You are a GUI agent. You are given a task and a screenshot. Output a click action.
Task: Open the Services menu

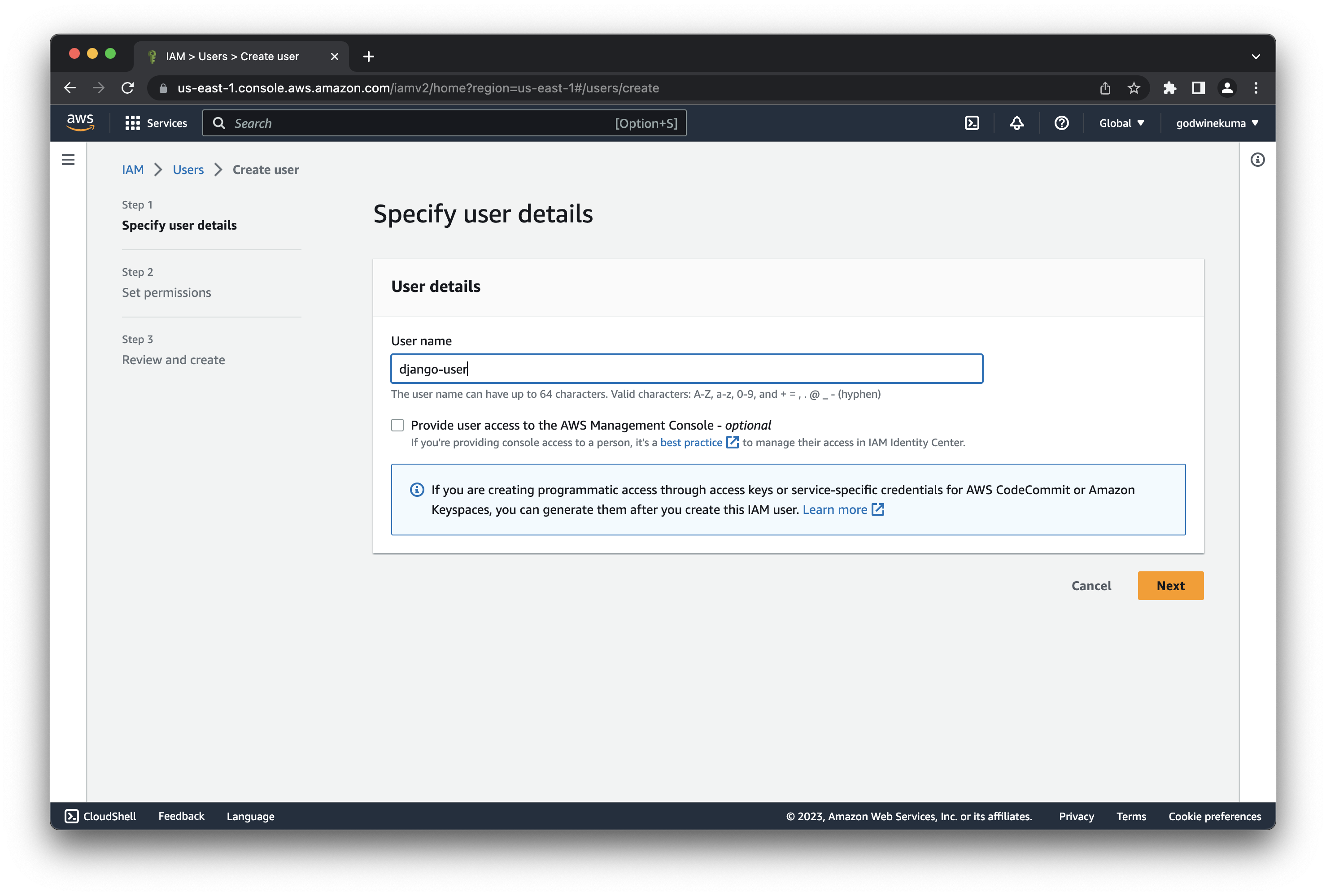[157, 123]
